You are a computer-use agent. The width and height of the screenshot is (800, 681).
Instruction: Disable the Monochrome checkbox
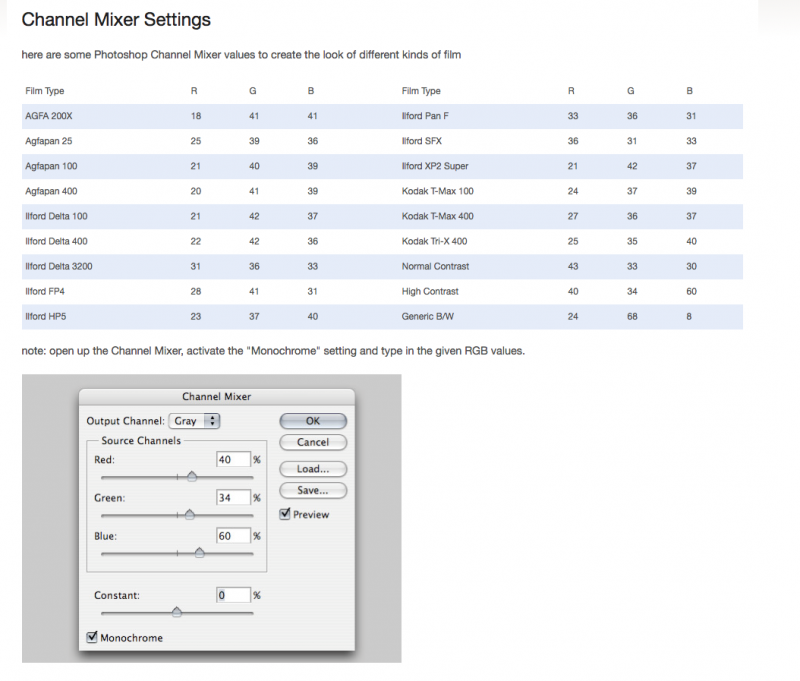(x=93, y=637)
